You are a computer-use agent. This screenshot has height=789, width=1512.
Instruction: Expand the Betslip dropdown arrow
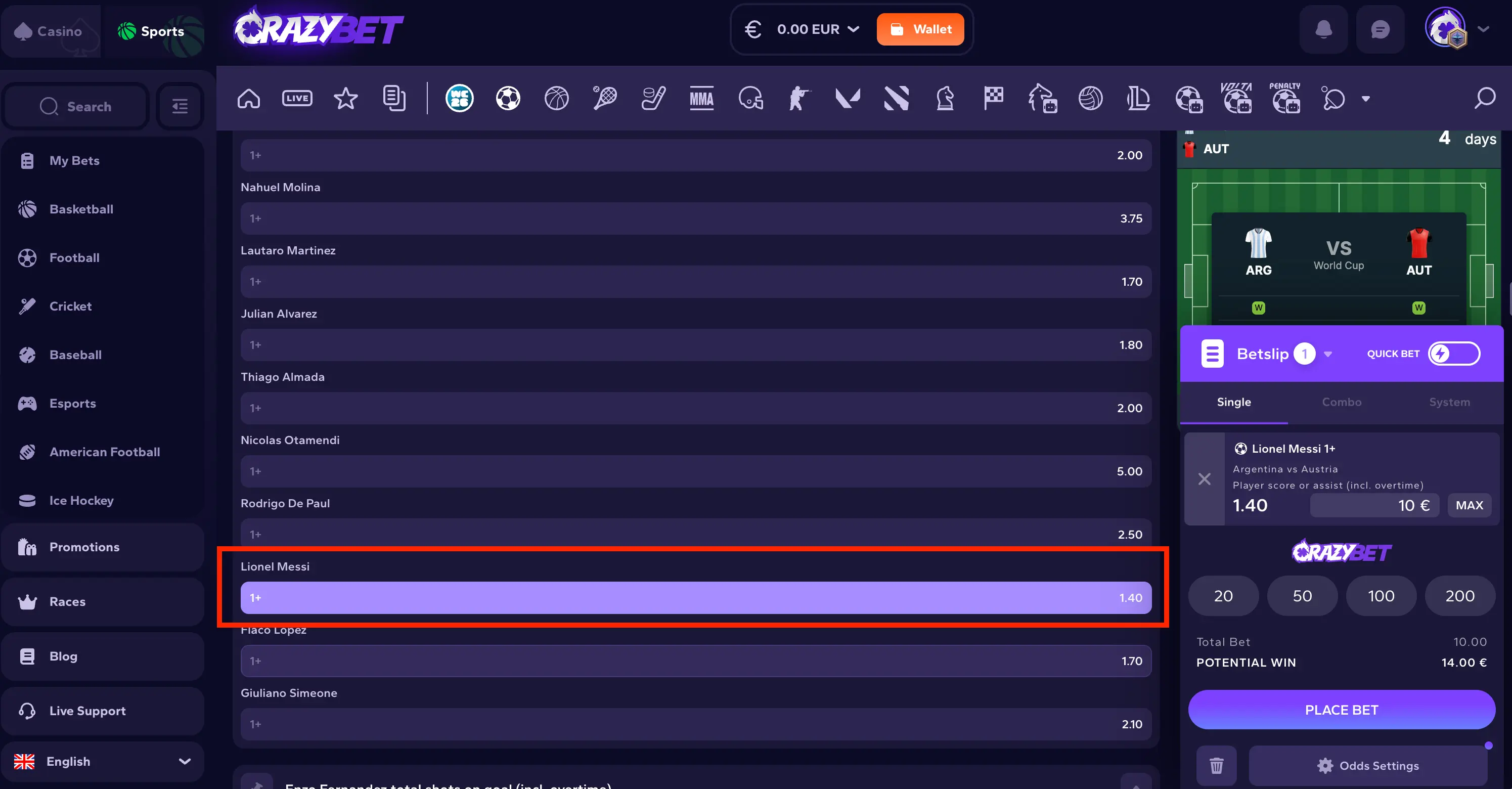click(x=1328, y=354)
